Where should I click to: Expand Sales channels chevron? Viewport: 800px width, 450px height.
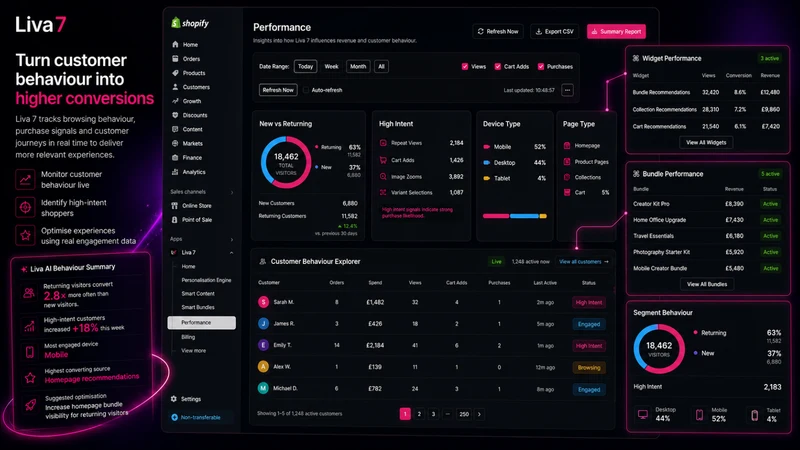click(232, 192)
